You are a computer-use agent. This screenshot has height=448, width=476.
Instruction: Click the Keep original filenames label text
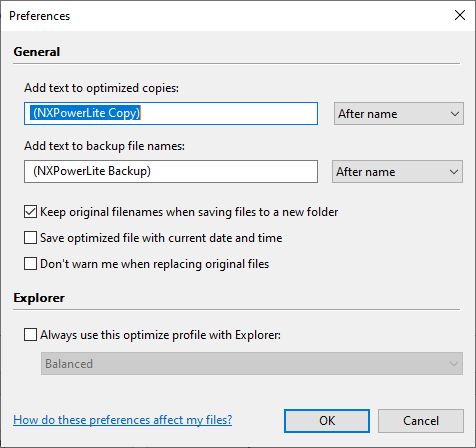coord(189,212)
